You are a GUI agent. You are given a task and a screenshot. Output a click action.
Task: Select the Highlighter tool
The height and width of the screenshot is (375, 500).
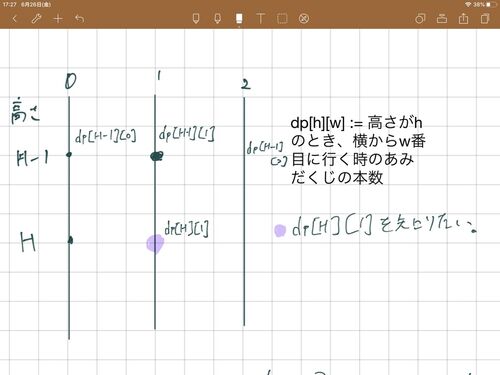(217, 18)
